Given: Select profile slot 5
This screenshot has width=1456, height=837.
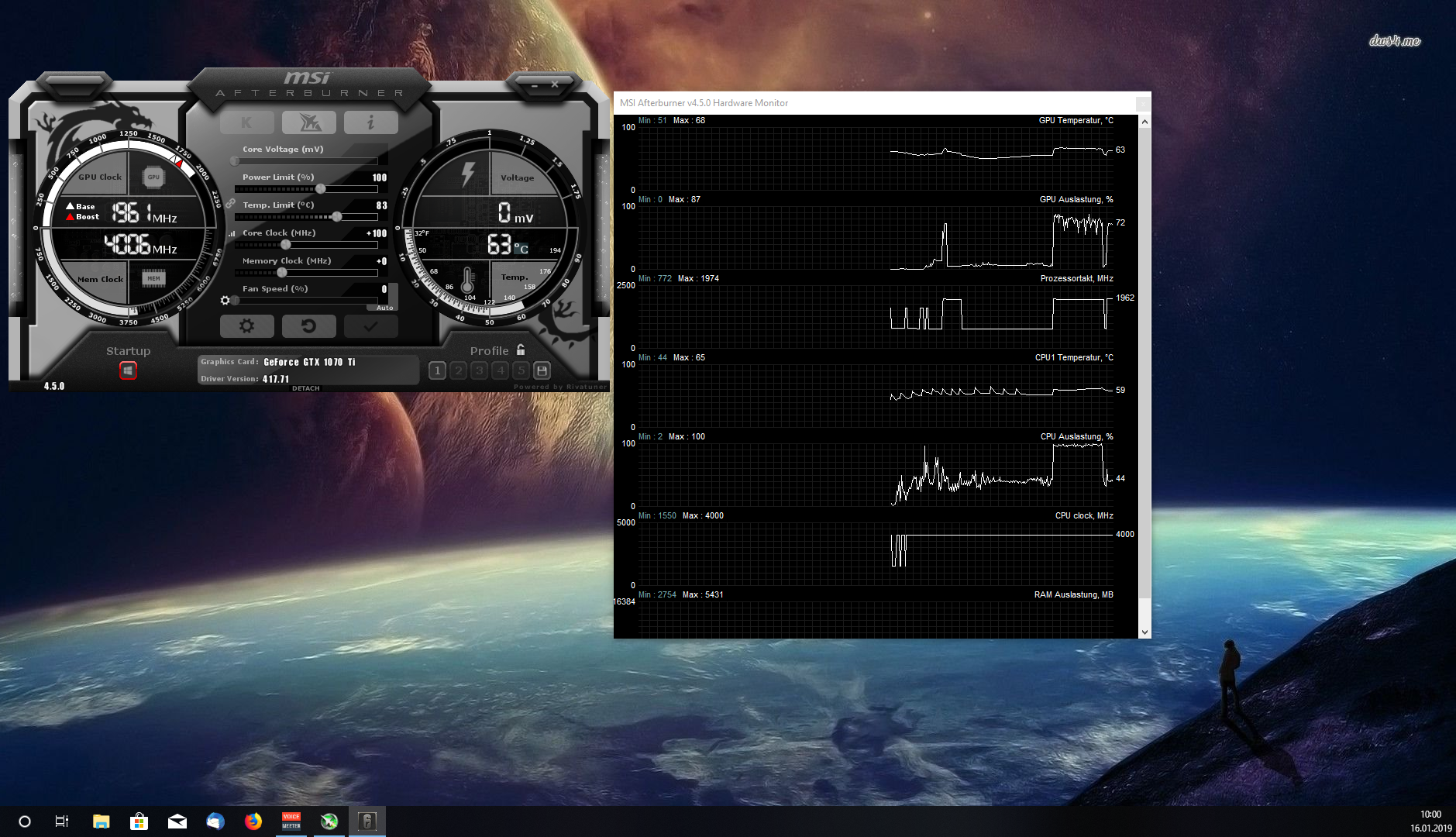Looking at the screenshot, I should click(x=521, y=370).
